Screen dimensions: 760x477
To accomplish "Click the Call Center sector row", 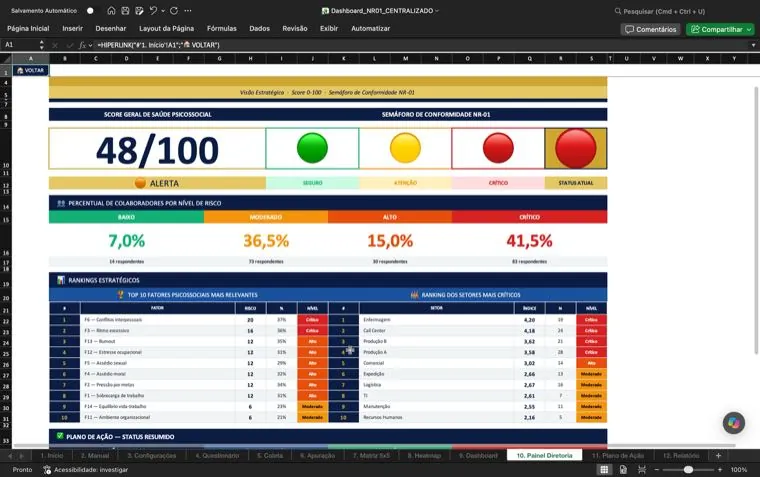I will 467,331.
